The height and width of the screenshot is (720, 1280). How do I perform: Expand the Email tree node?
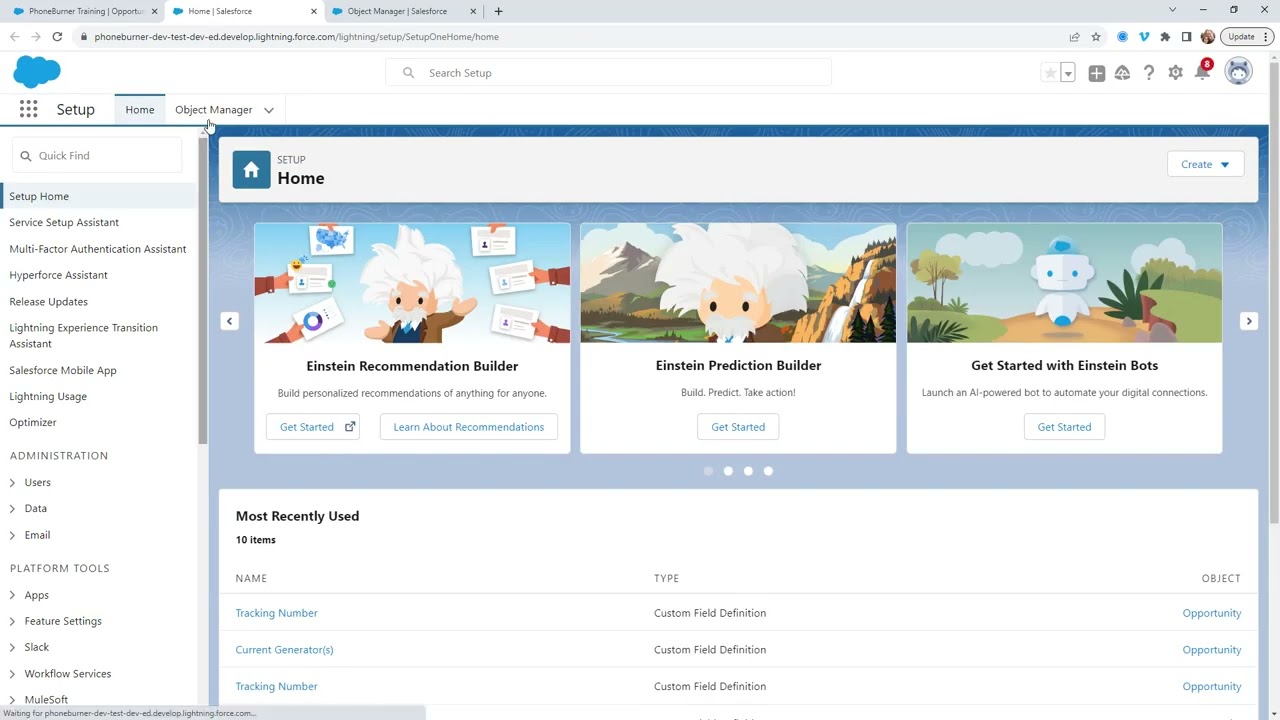point(12,536)
